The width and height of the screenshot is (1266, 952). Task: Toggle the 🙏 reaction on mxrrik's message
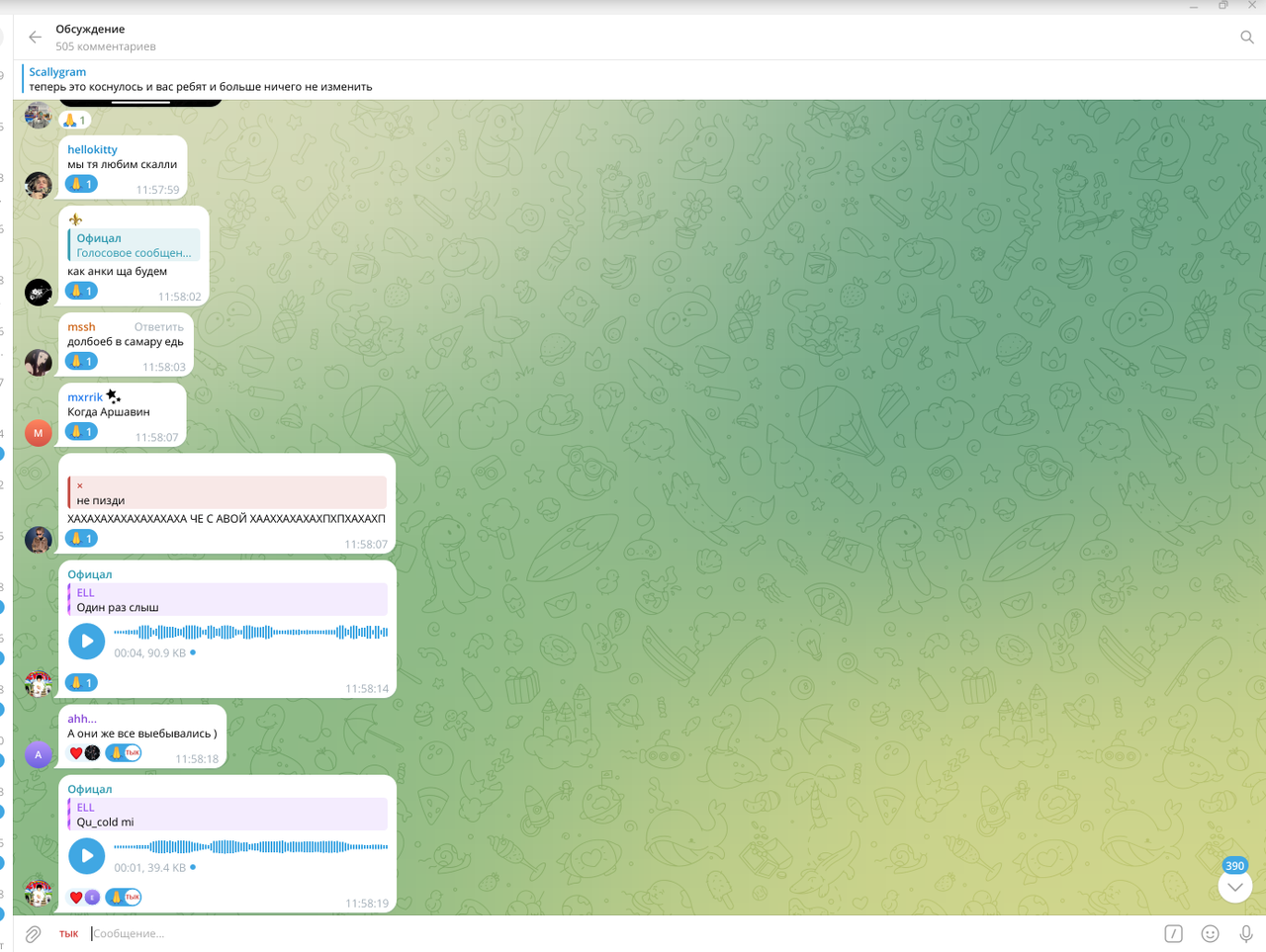click(x=81, y=432)
